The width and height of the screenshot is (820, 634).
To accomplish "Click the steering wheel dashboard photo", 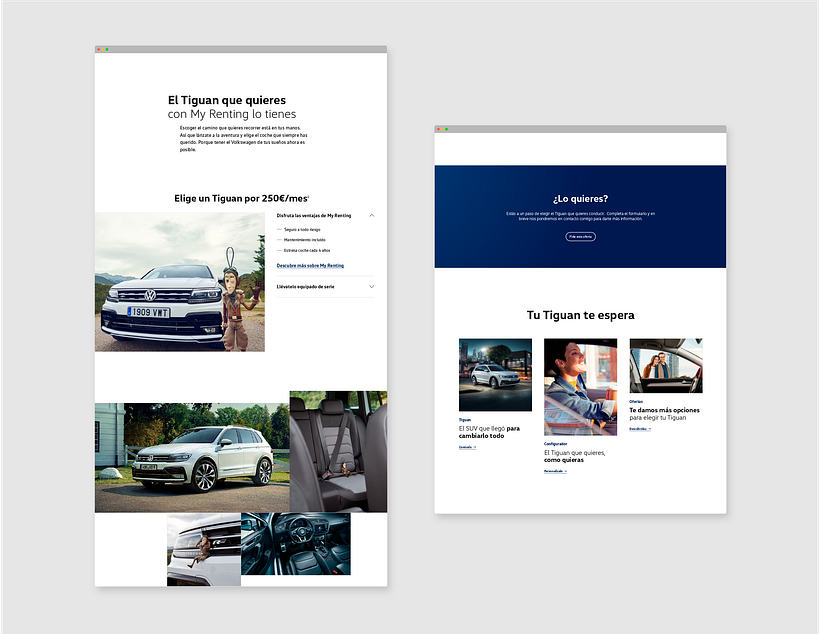I will (296, 544).
